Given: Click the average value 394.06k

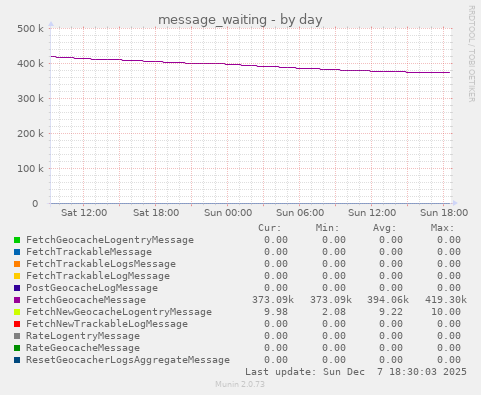Looking at the screenshot, I should click(x=388, y=300).
